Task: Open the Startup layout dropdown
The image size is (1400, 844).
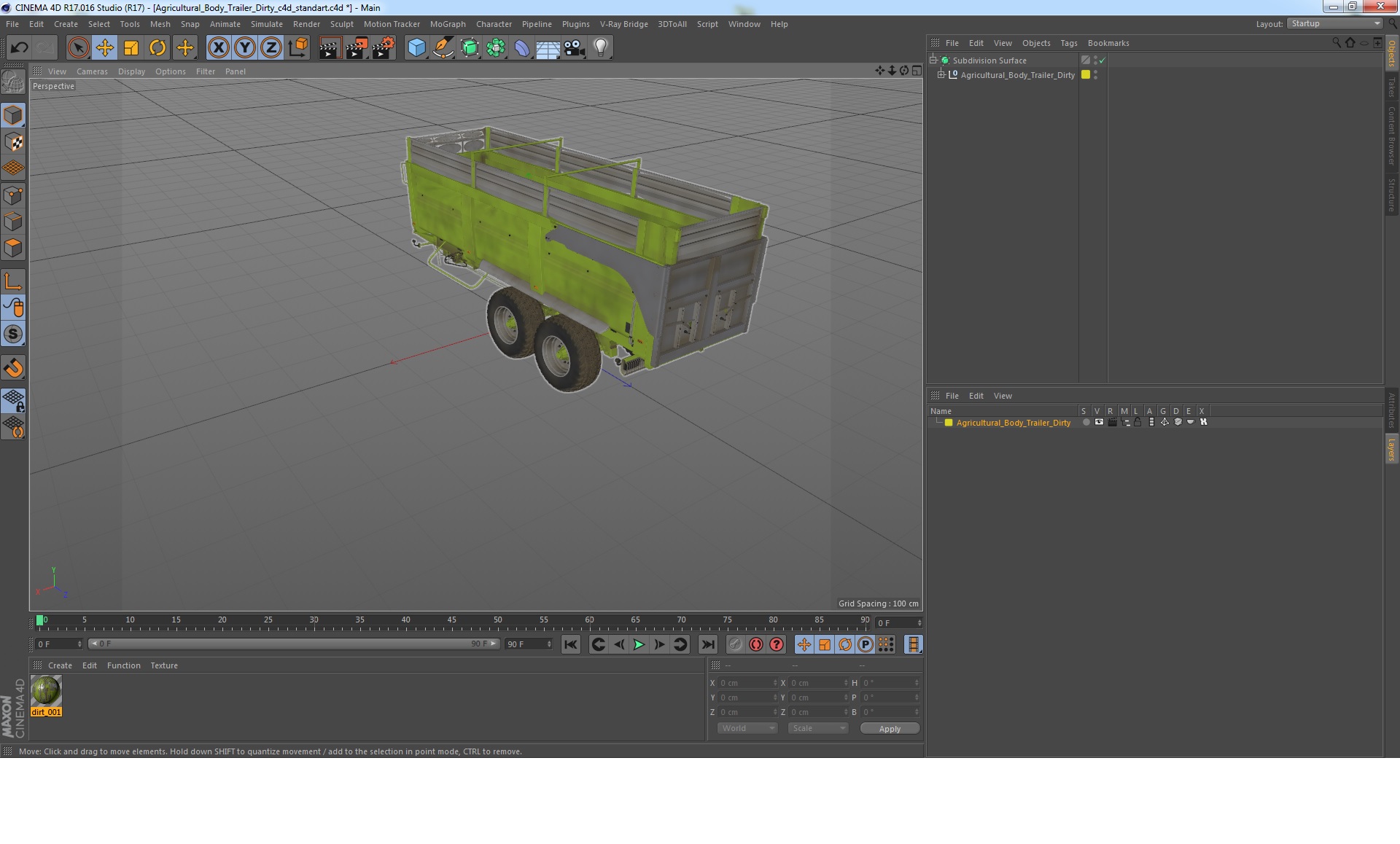Action: [x=1335, y=24]
